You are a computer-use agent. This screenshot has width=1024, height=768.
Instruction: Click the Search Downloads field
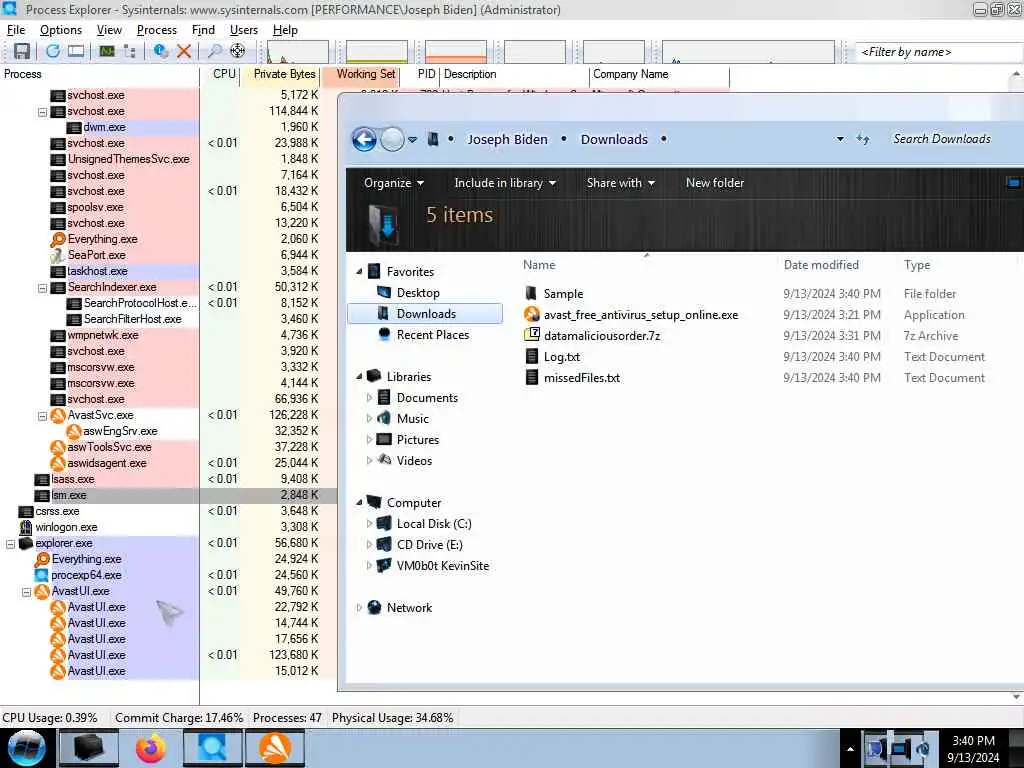click(942, 139)
